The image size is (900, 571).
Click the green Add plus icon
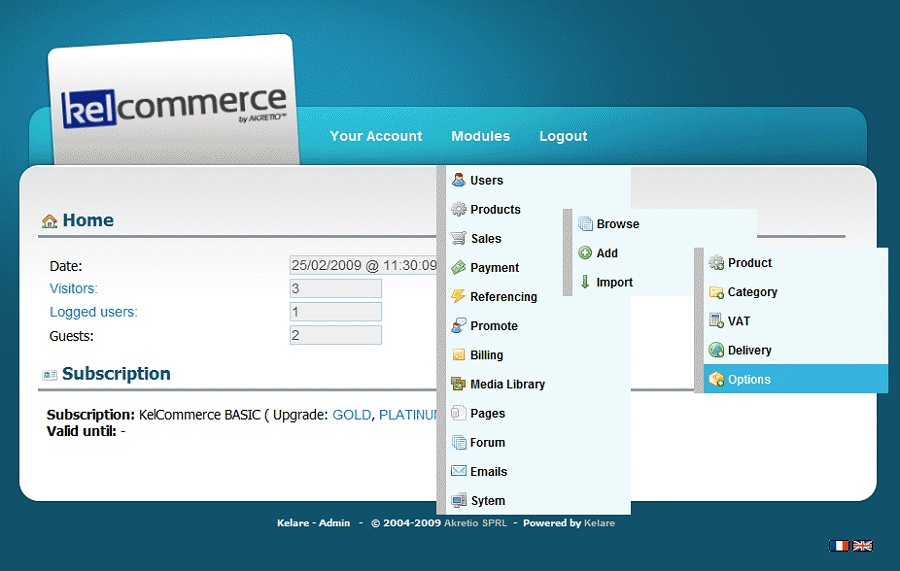586,253
